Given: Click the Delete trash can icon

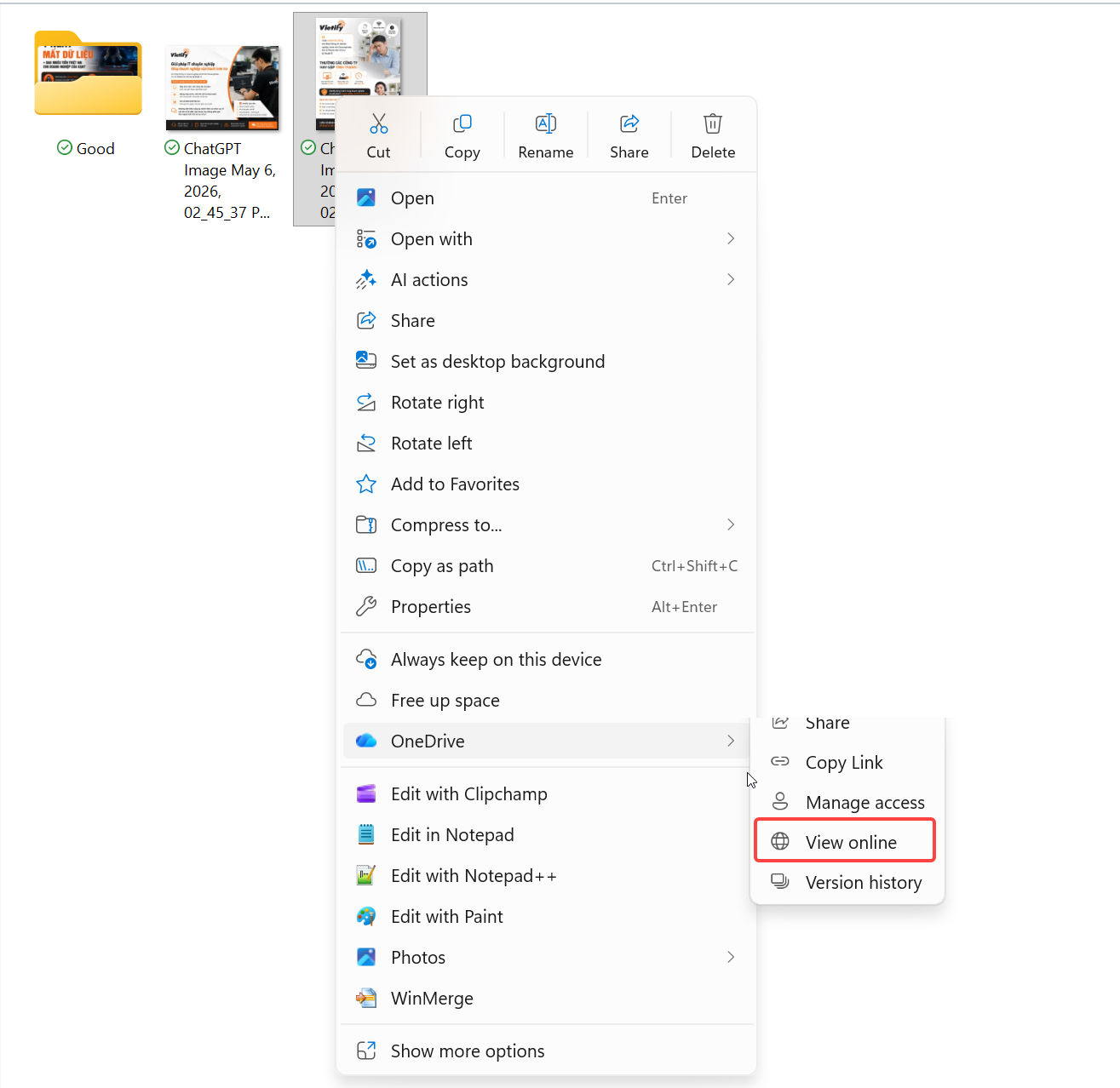Looking at the screenshot, I should coord(713,124).
